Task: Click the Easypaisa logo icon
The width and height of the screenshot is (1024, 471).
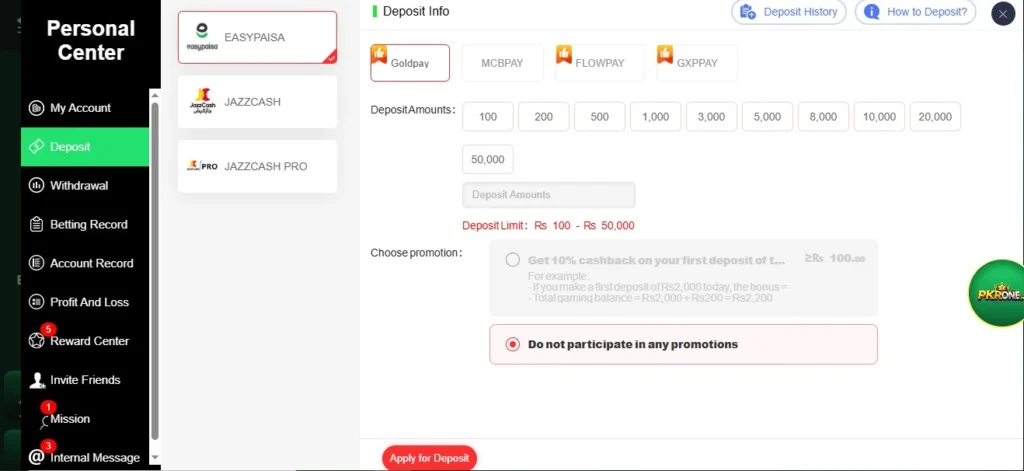Action: [202, 37]
